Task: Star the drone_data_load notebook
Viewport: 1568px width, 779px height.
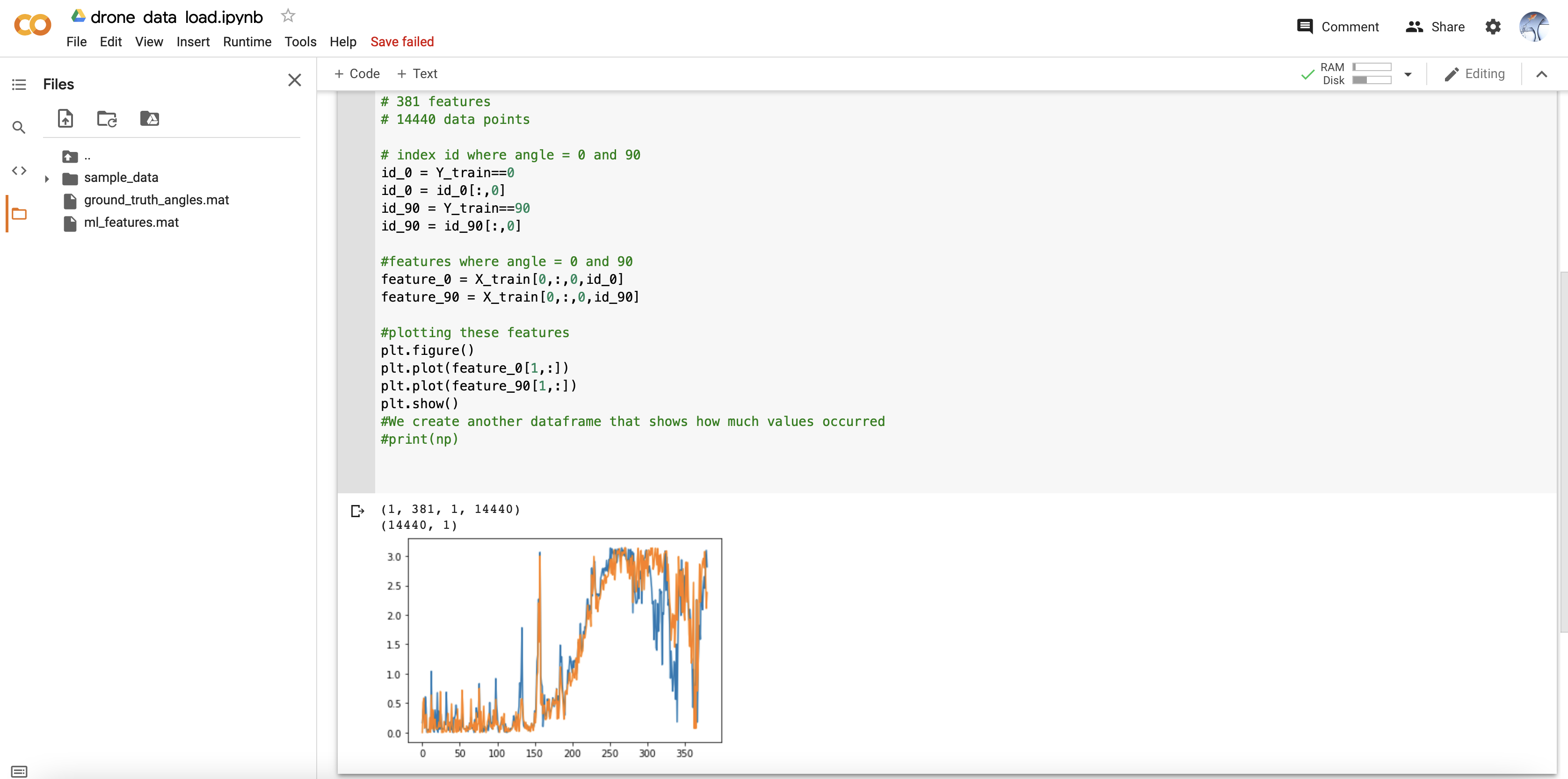Action: (288, 16)
